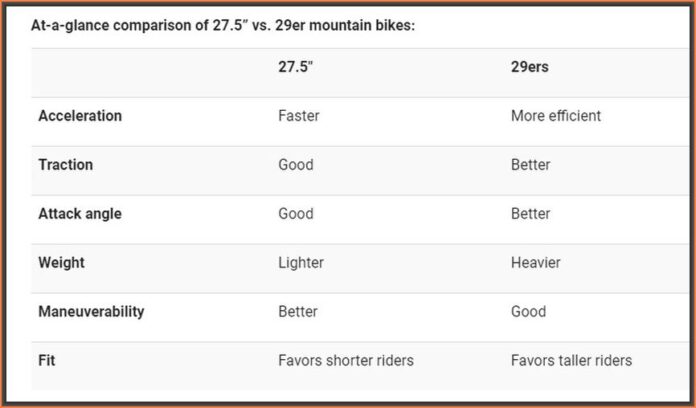Click the Heavier cell in Weight row
Screen dimensions: 696x408
(536, 263)
